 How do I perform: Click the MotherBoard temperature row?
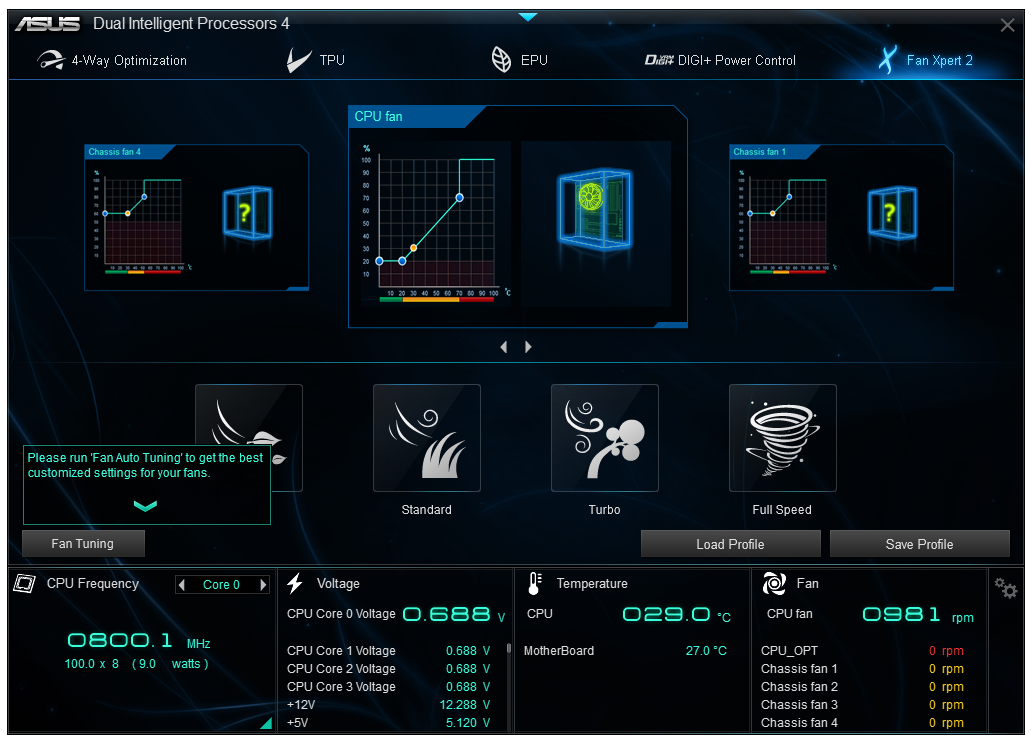click(625, 651)
